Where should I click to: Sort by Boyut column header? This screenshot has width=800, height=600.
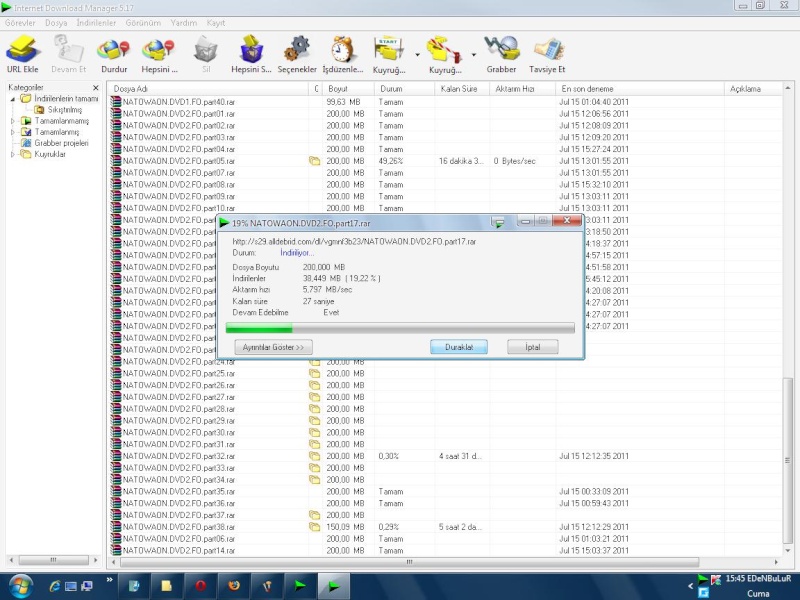tap(349, 89)
